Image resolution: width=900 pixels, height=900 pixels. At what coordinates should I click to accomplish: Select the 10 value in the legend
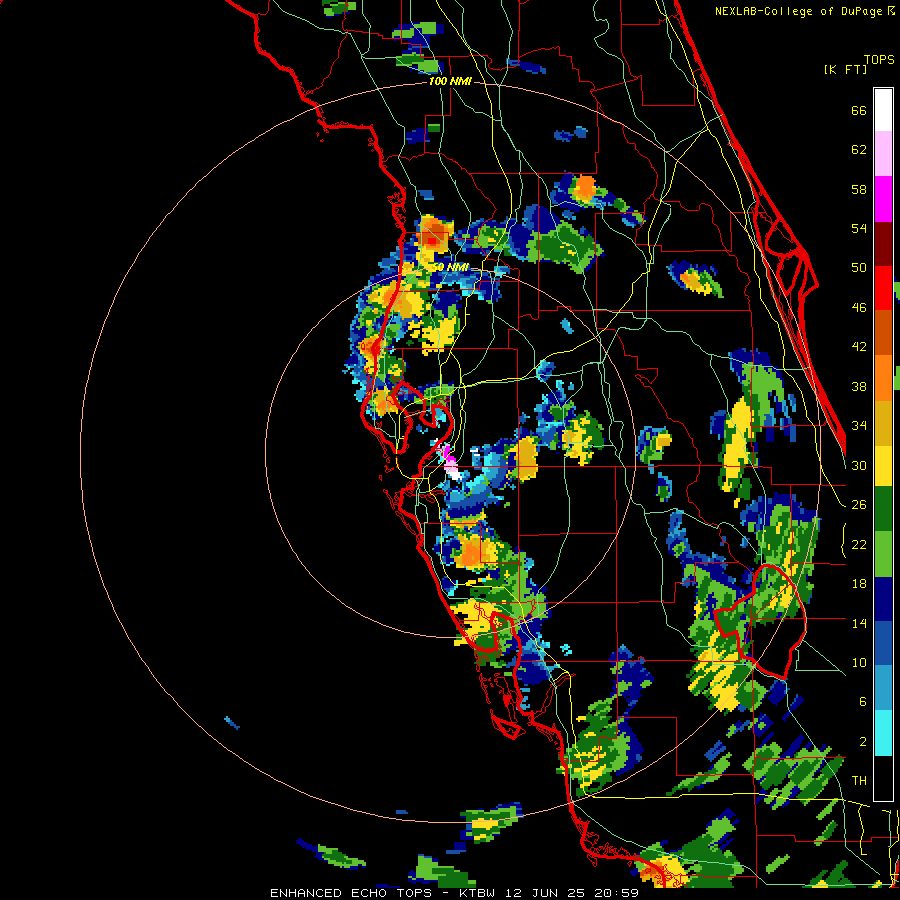[859, 662]
